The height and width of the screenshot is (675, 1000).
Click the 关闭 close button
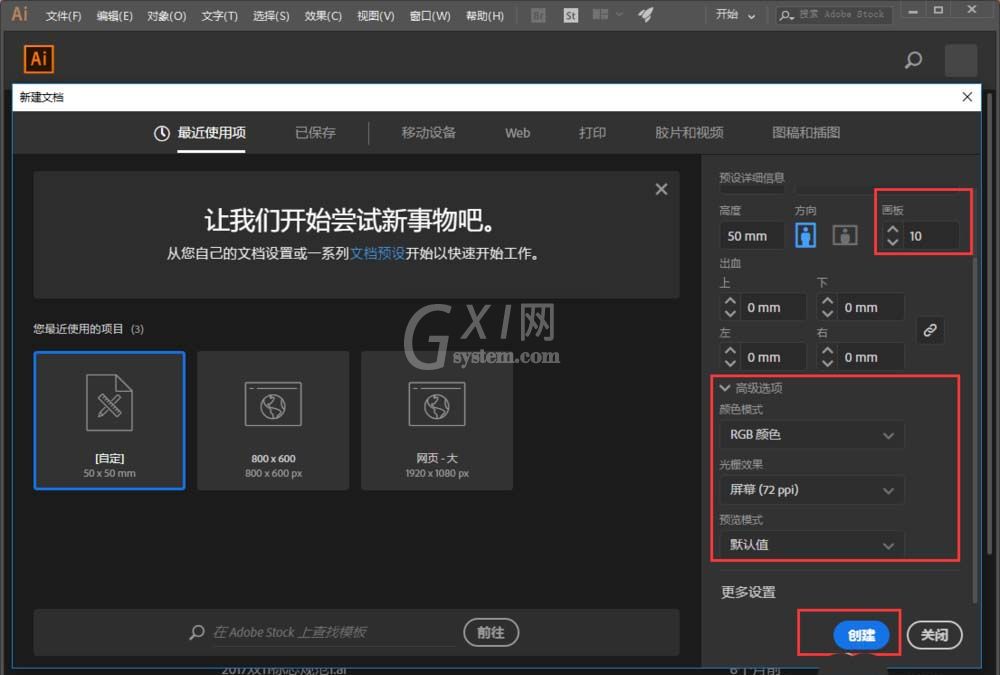(934, 635)
